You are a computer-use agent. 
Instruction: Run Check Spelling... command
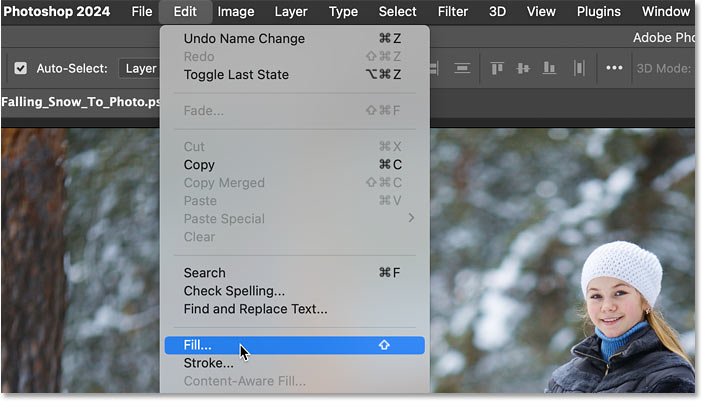click(234, 291)
